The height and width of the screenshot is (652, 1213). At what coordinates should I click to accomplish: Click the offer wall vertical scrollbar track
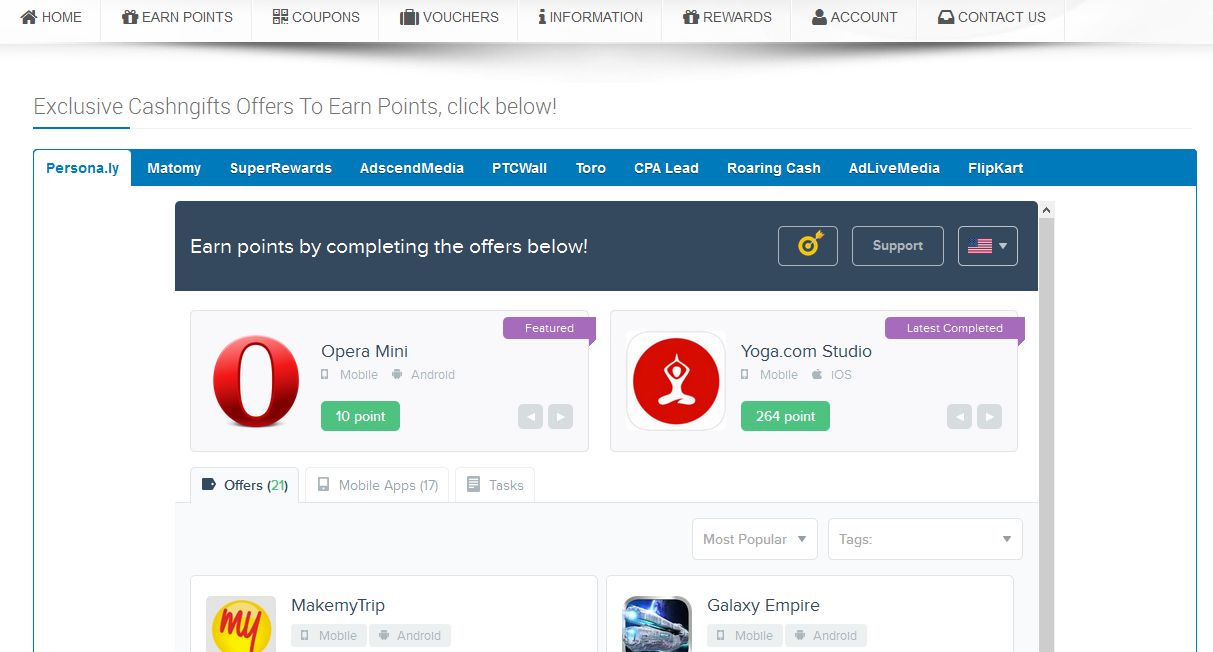click(x=1047, y=435)
